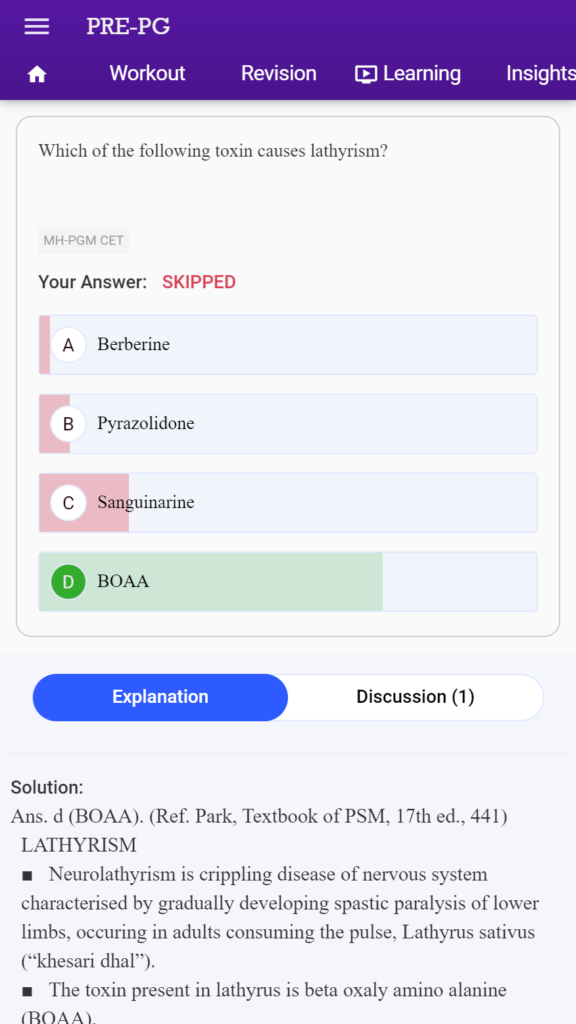The width and height of the screenshot is (576, 1024).
Task: Select option C circle badge
Action: click(x=68, y=503)
